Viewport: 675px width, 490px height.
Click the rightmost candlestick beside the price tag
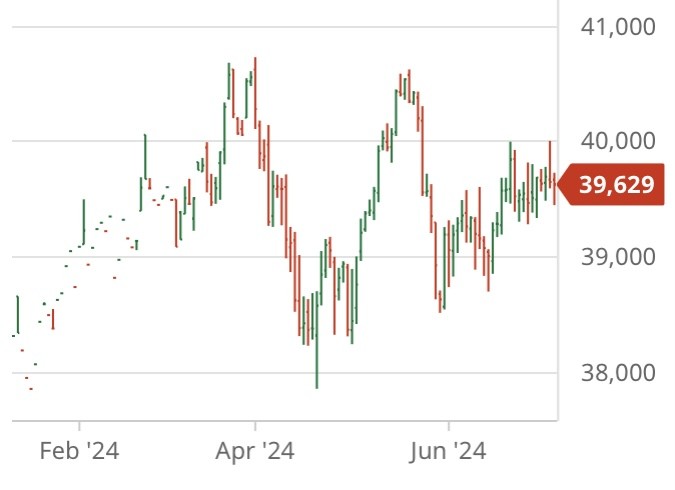[x=554, y=188]
